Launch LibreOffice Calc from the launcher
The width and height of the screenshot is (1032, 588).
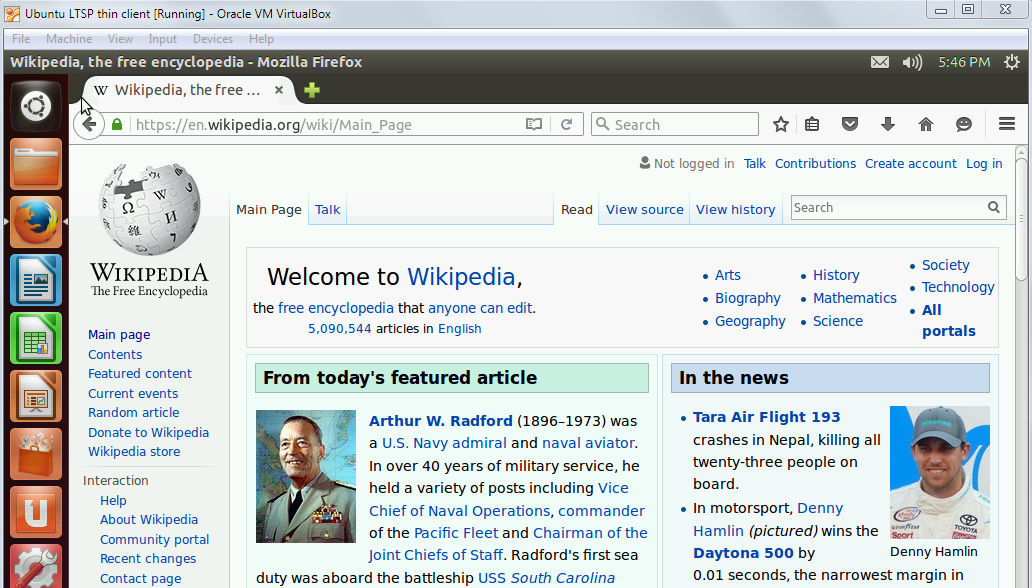pos(36,338)
